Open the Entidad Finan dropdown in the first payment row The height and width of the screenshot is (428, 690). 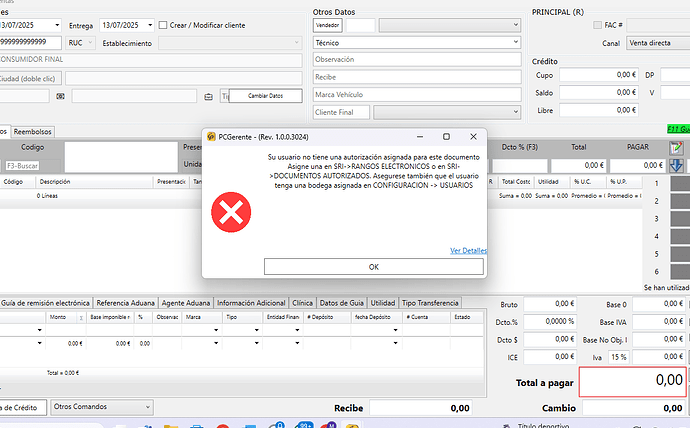tap(297, 330)
